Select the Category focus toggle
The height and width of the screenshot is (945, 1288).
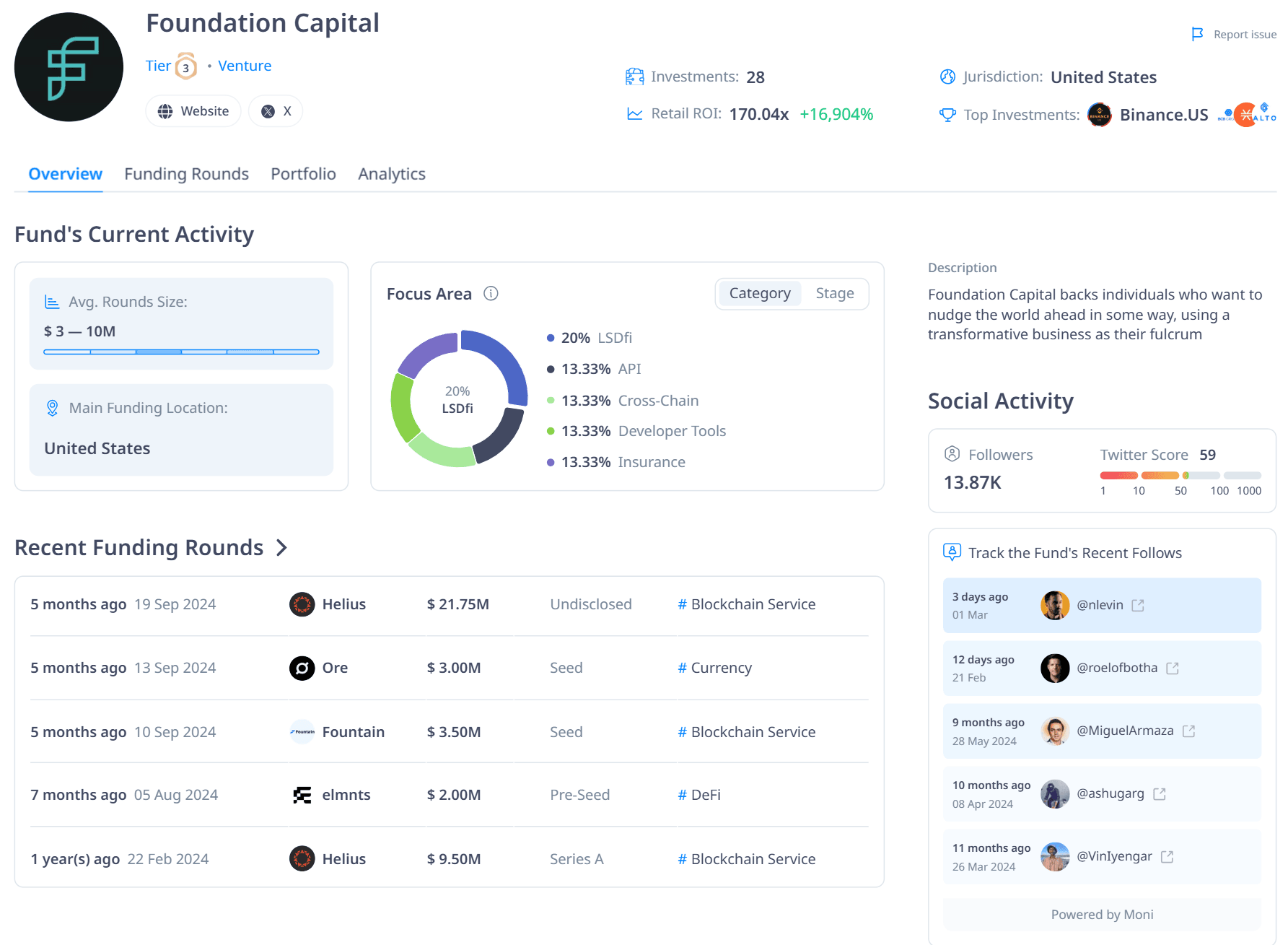(760, 293)
